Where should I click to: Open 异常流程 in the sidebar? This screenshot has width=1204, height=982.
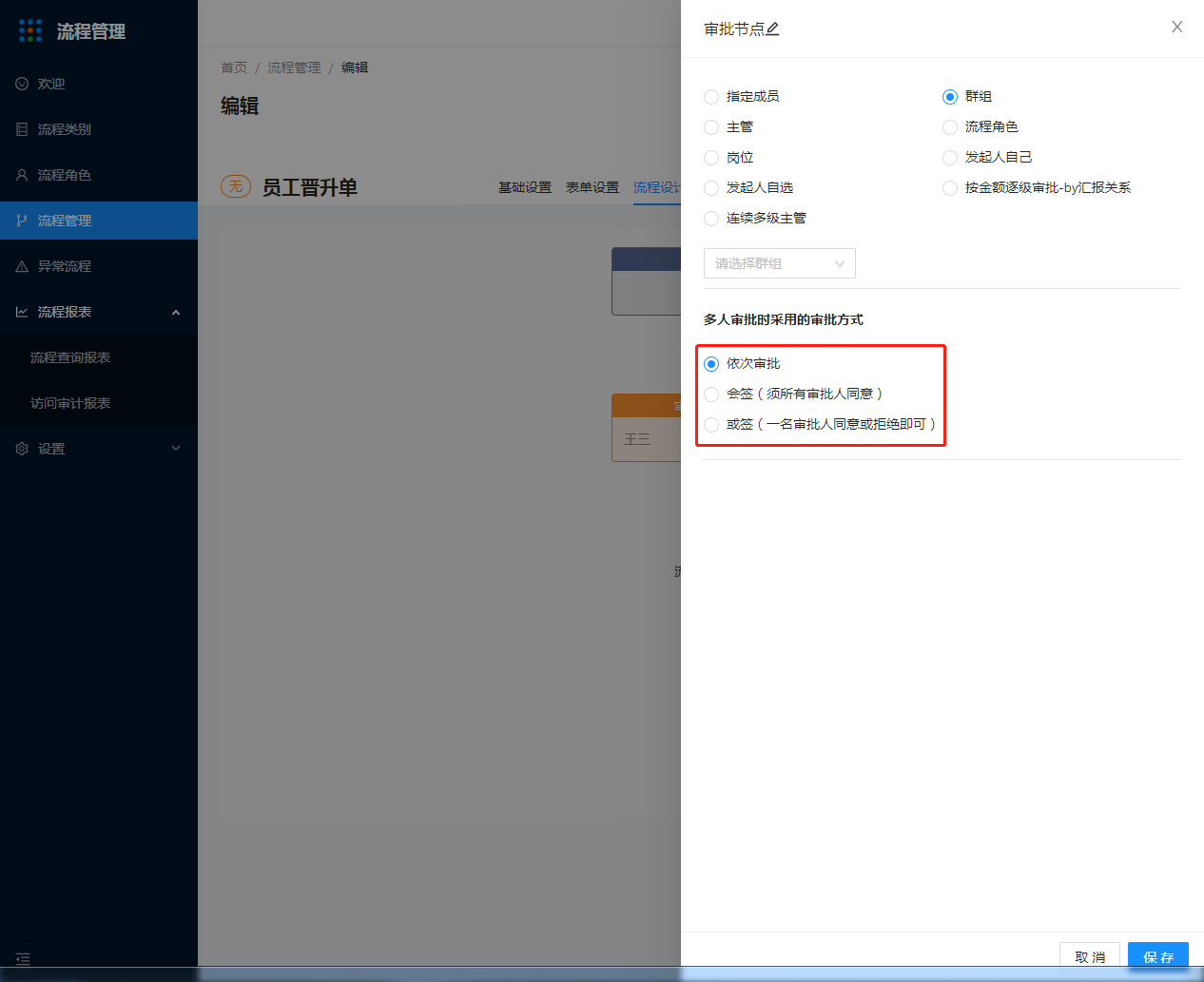(99, 266)
